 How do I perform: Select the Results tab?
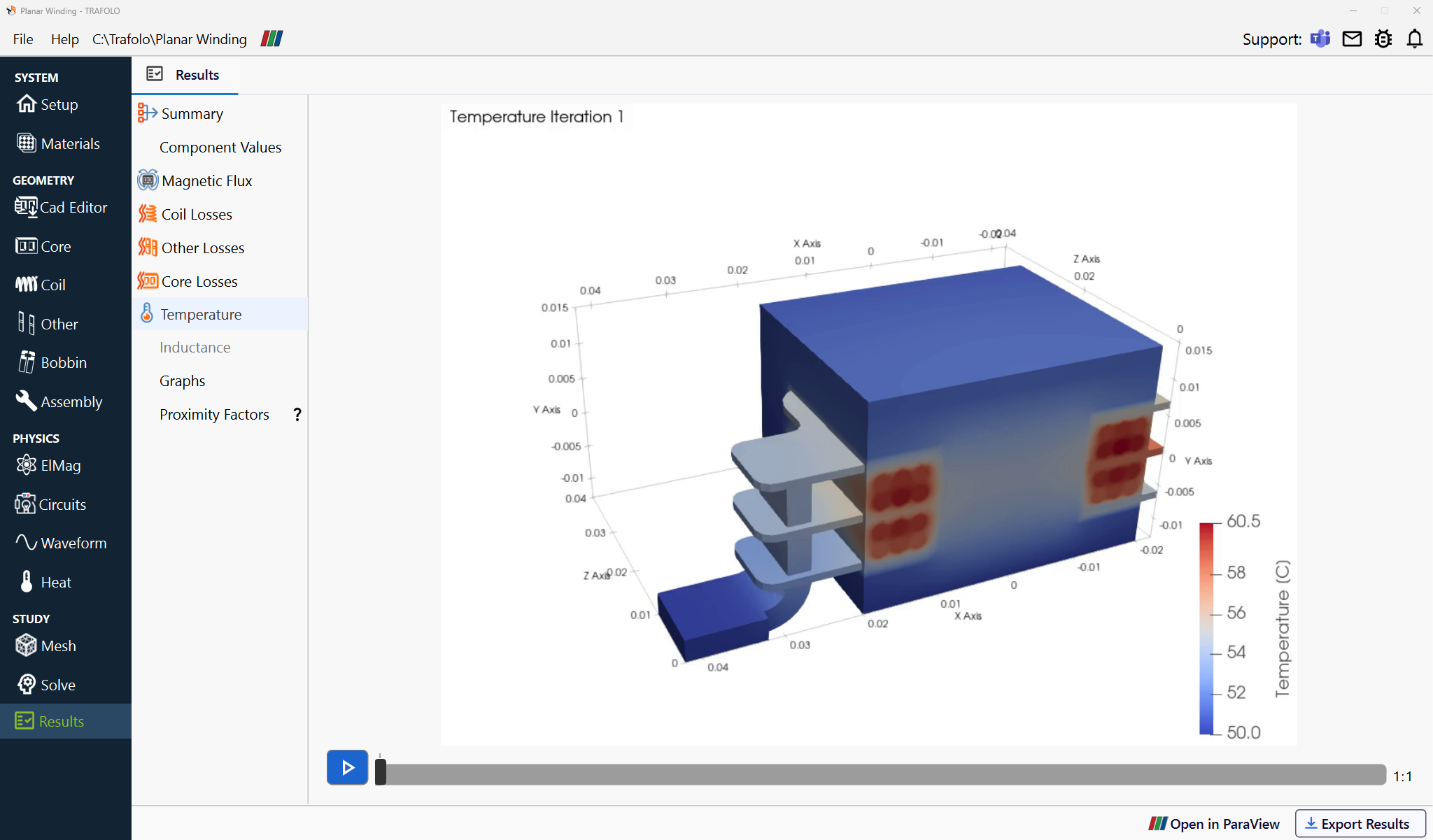185,75
